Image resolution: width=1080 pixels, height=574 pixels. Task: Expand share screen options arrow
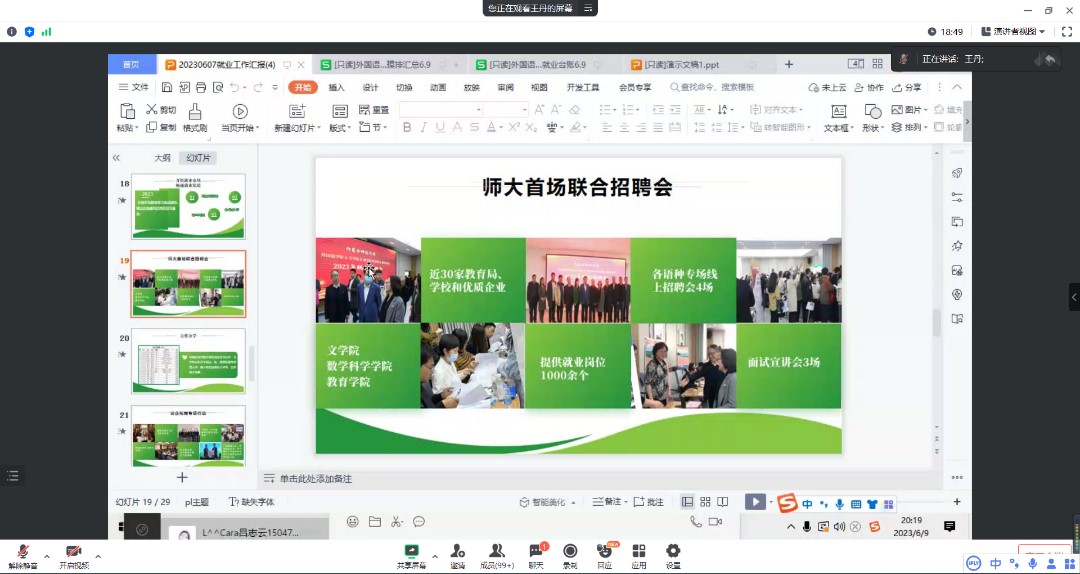point(435,556)
